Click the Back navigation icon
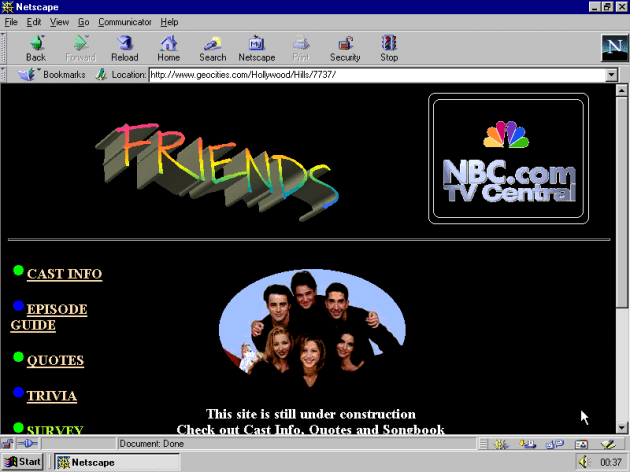 pos(36,43)
